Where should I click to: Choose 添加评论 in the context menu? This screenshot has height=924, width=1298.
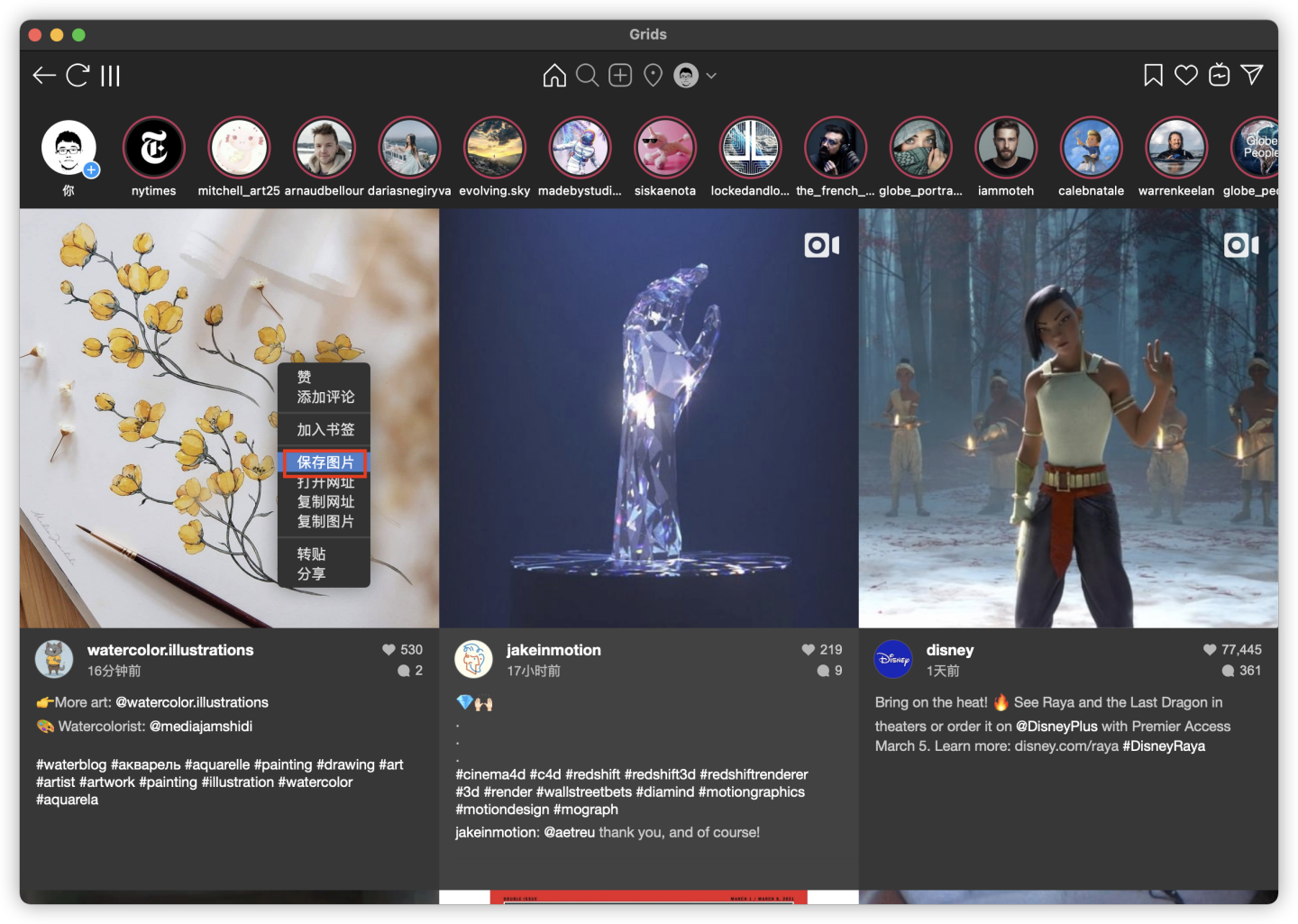pyautogui.click(x=324, y=397)
